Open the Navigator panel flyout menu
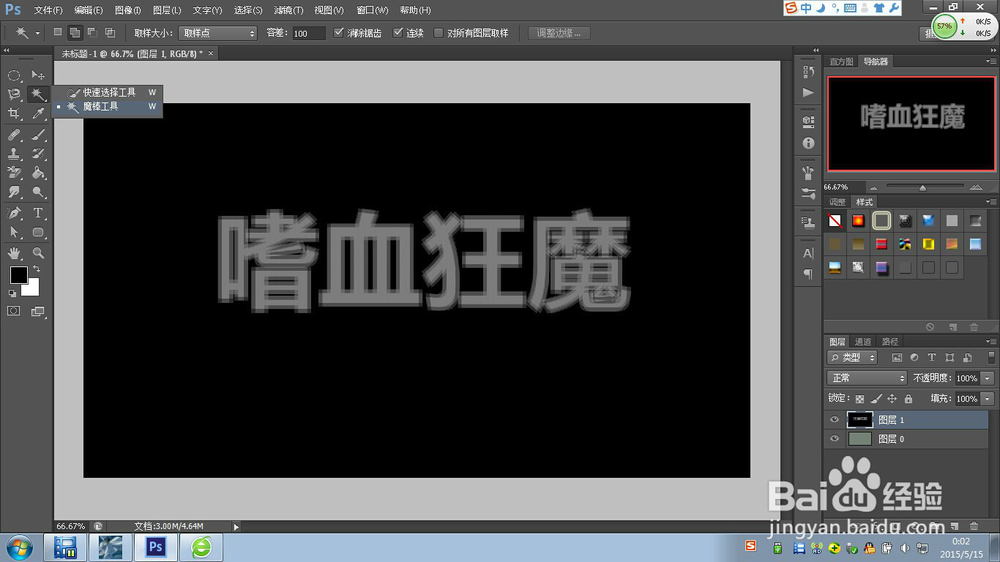Image resolution: width=1000 pixels, height=562 pixels. (x=990, y=62)
